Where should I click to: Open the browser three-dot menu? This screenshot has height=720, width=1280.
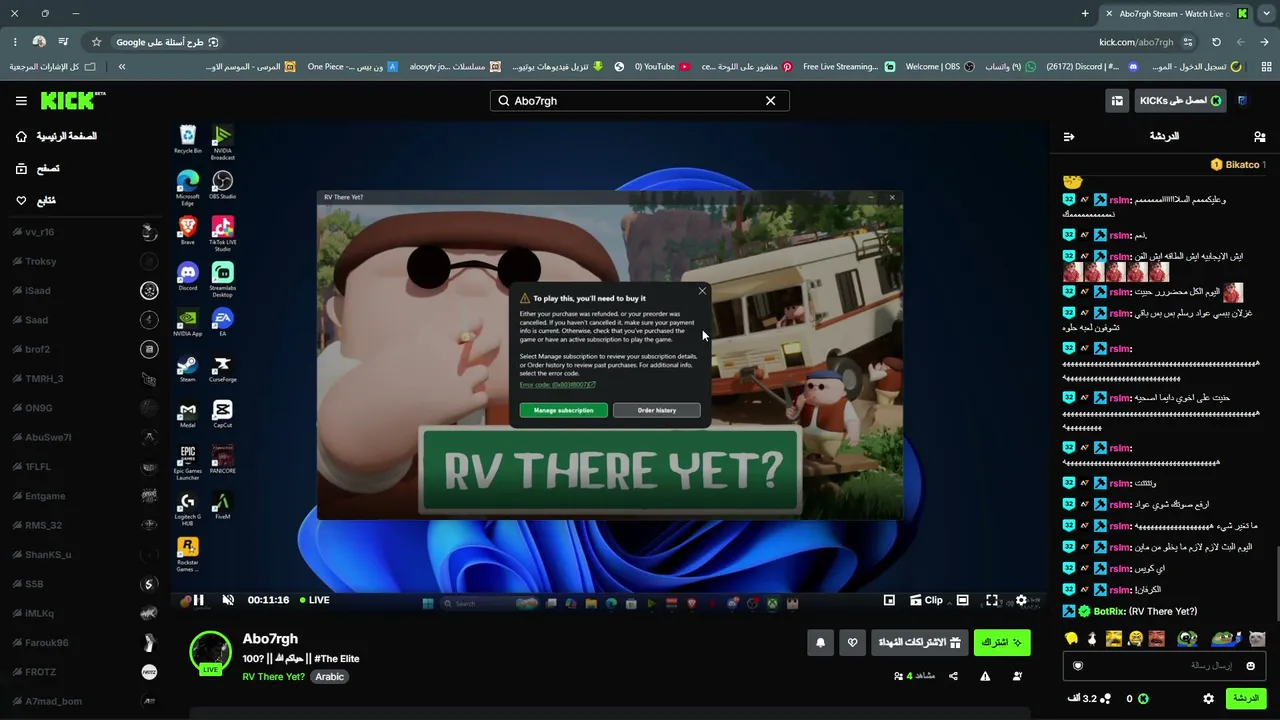coord(14,42)
